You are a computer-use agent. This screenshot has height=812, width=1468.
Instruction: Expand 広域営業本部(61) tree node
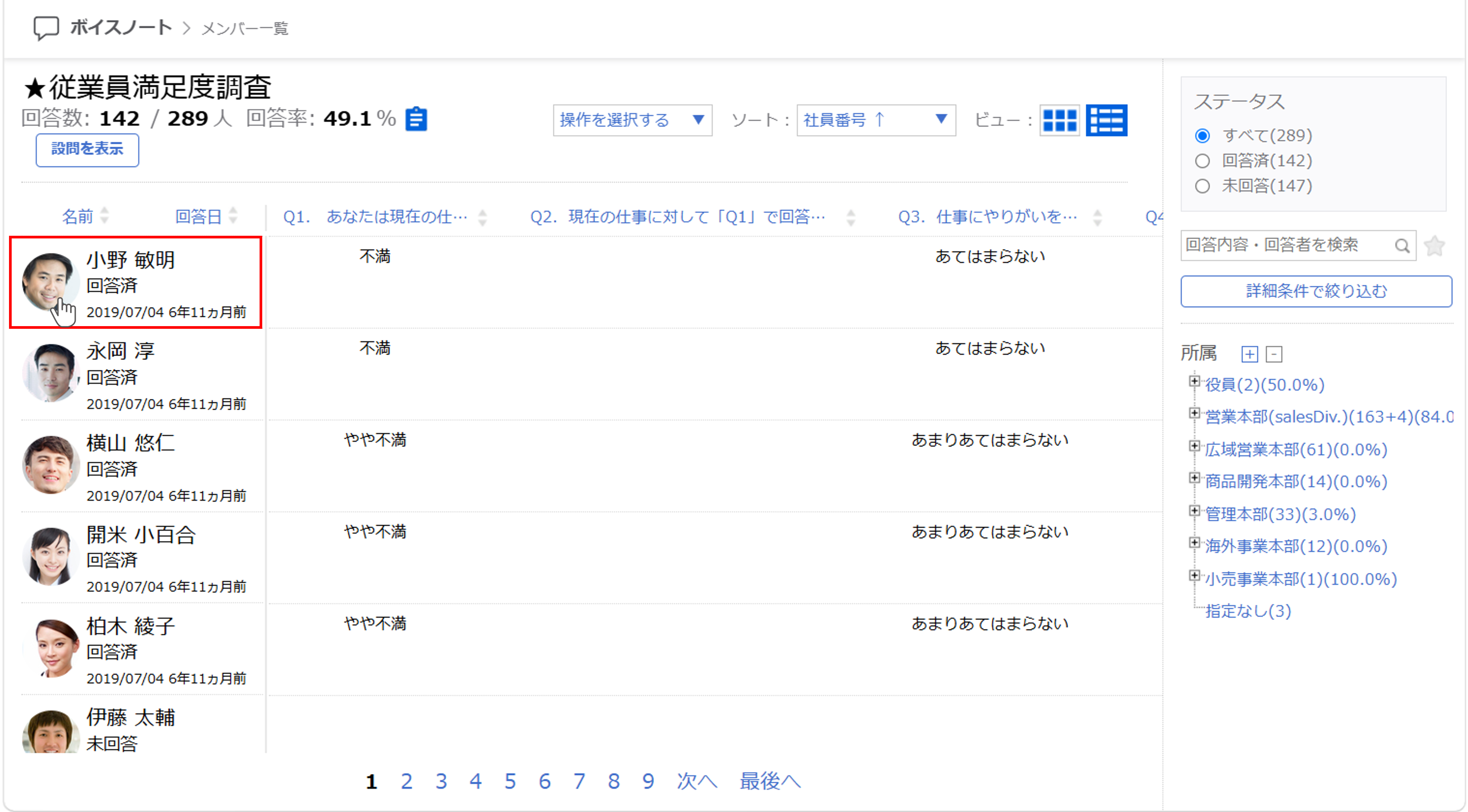[x=1194, y=445]
